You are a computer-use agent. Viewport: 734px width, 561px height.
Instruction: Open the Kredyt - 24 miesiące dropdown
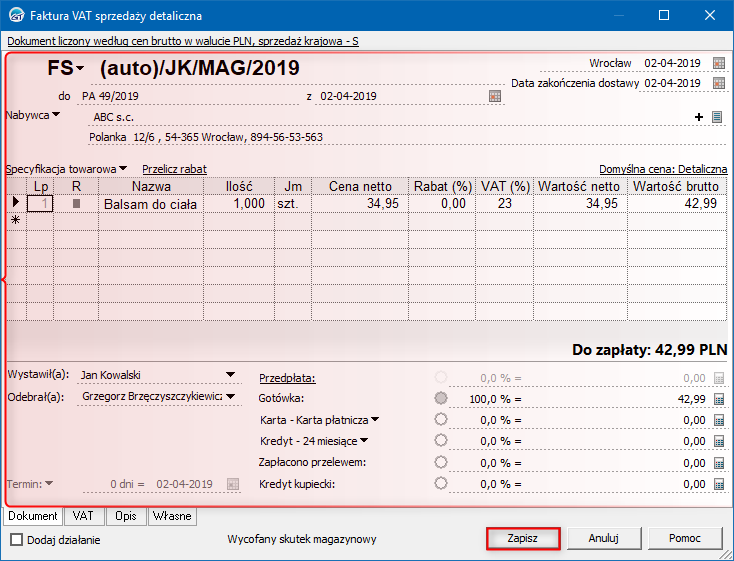pyautogui.click(x=363, y=441)
